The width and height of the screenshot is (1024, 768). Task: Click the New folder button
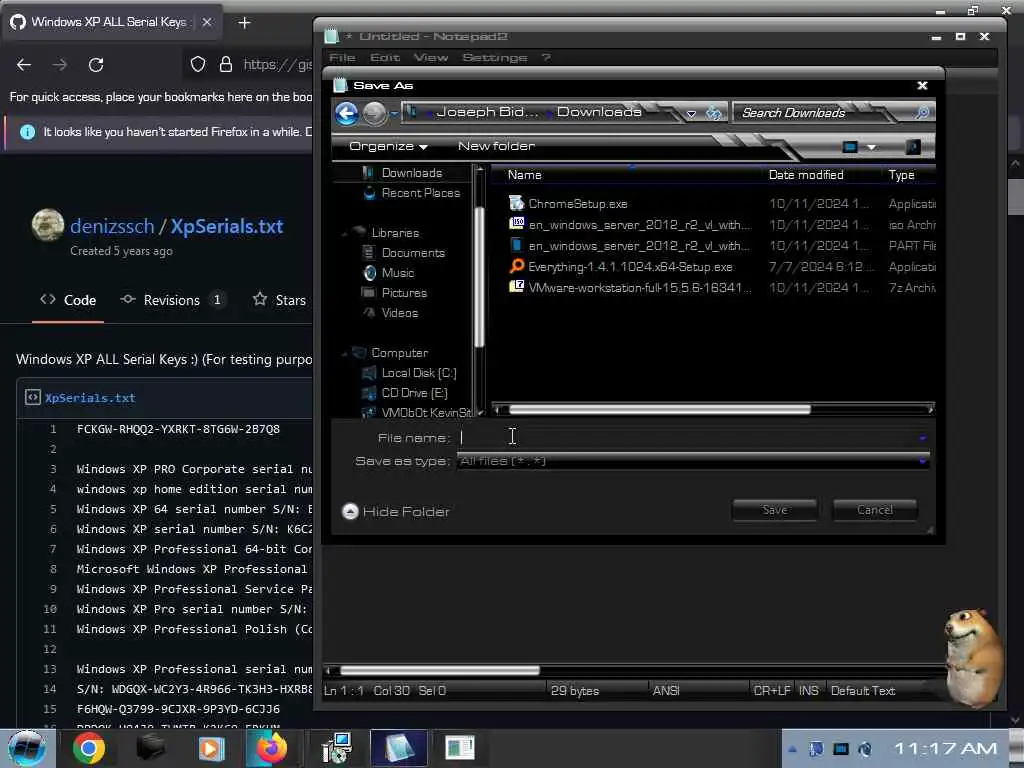496,146
